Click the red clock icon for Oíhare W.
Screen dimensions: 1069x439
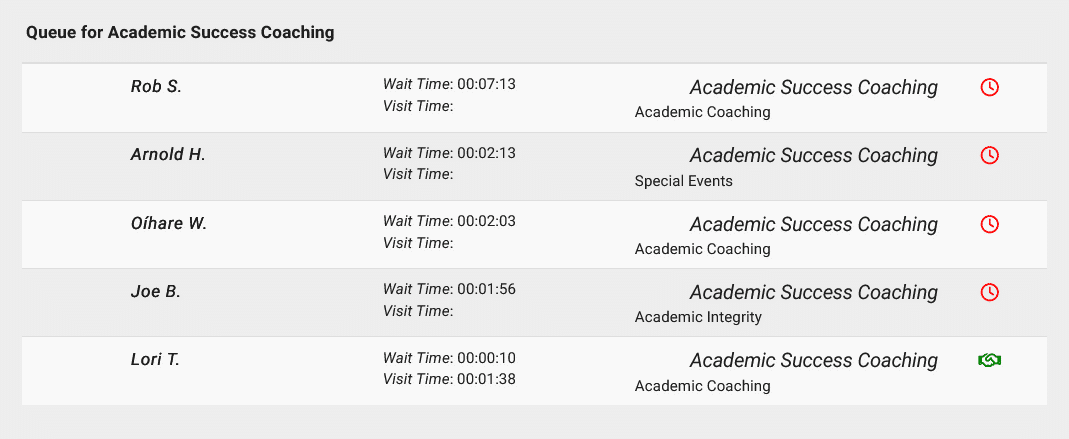989,224
